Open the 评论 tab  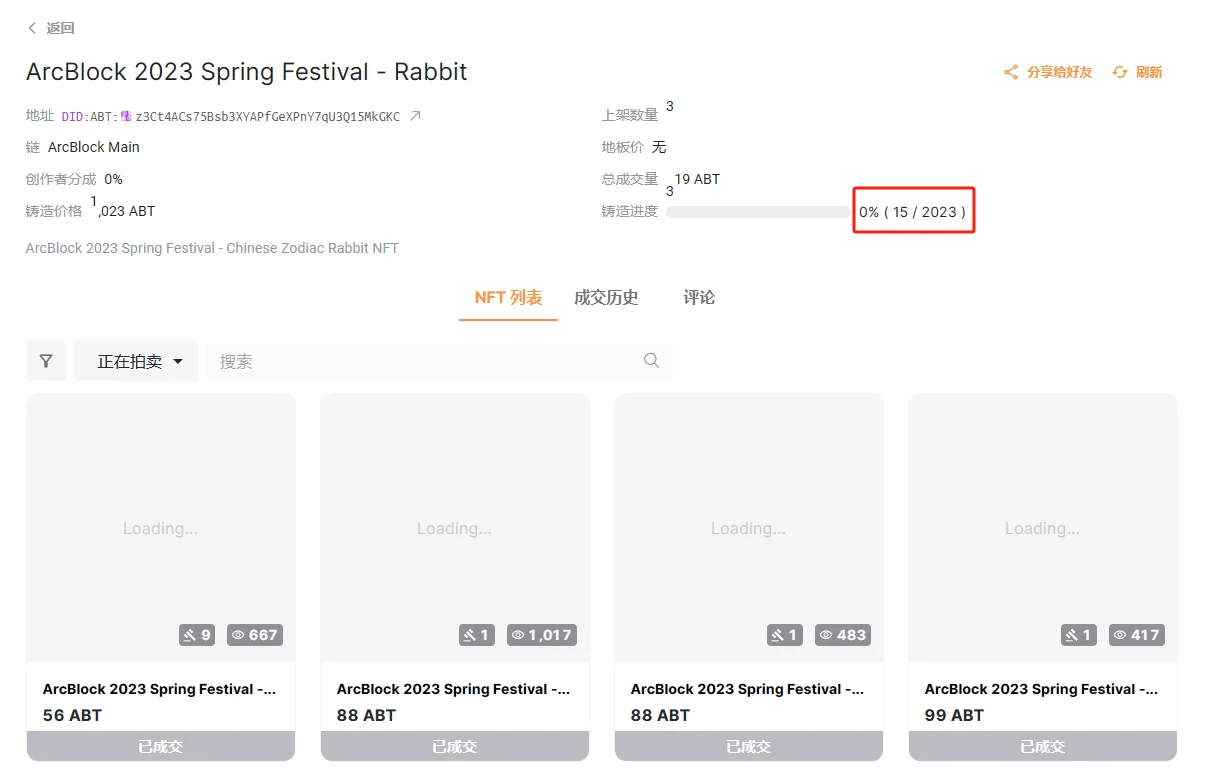point(699,297)
